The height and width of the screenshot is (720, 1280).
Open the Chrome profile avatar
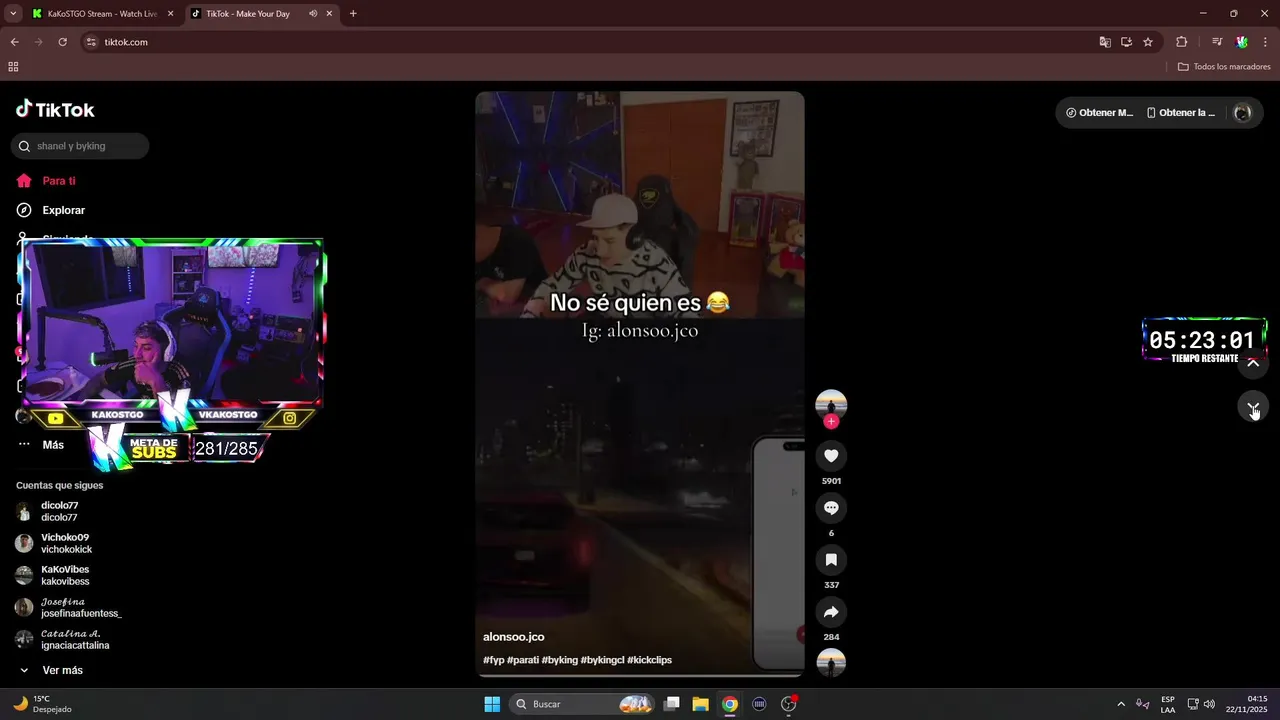(1242, 42)
